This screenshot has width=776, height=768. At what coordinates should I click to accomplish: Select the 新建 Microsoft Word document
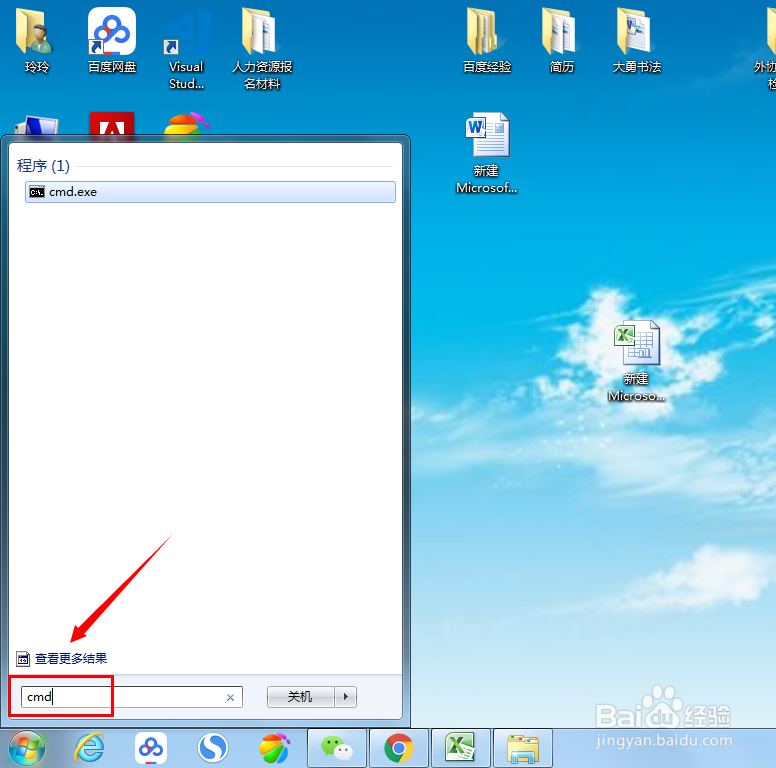coord(487,153)
